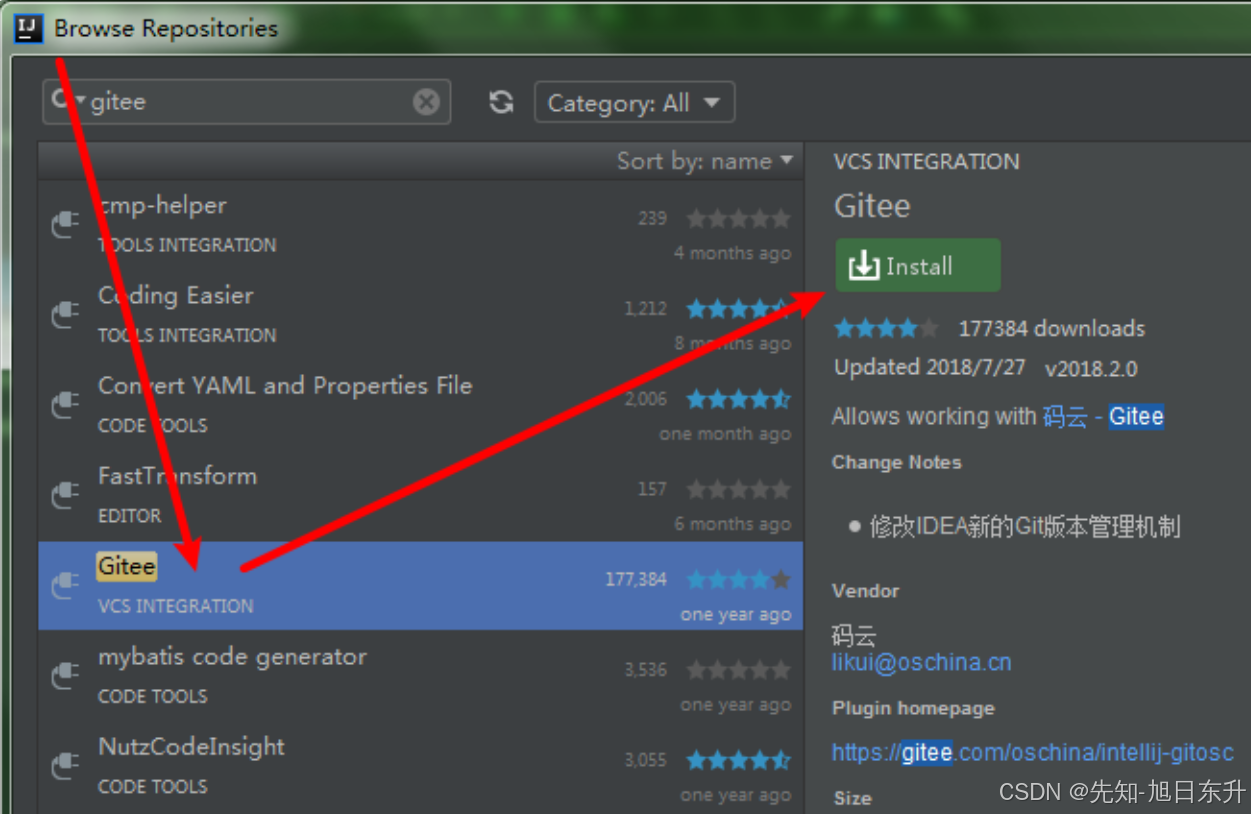Viewport: 1251px width, 814px height.
Task: Select Convert YAML and Properties File plugin
Action: tap(420, 405)
